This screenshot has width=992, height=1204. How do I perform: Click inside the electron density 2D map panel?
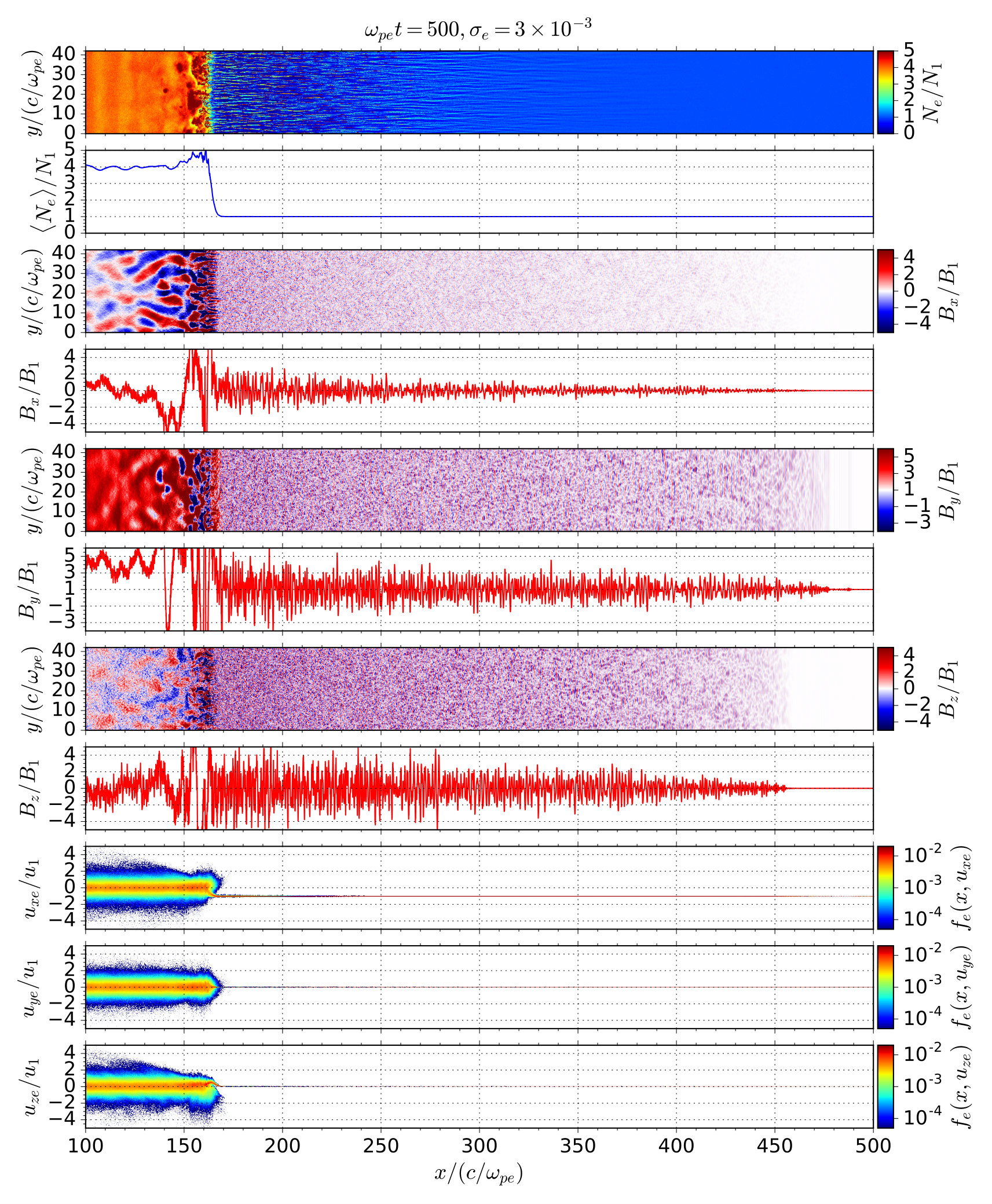(x=479, y=92)
